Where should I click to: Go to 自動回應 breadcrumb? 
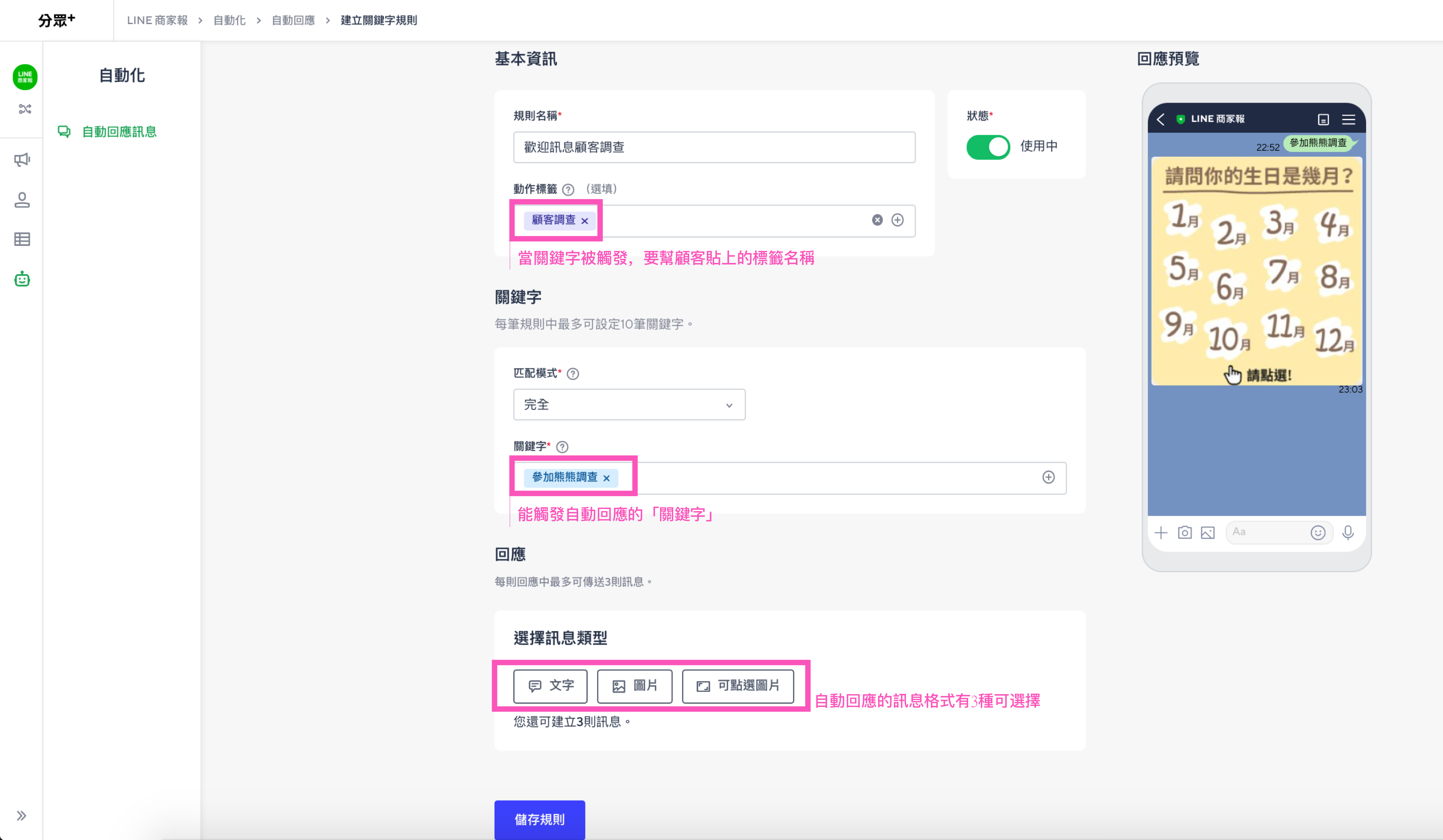coord(293,21)
